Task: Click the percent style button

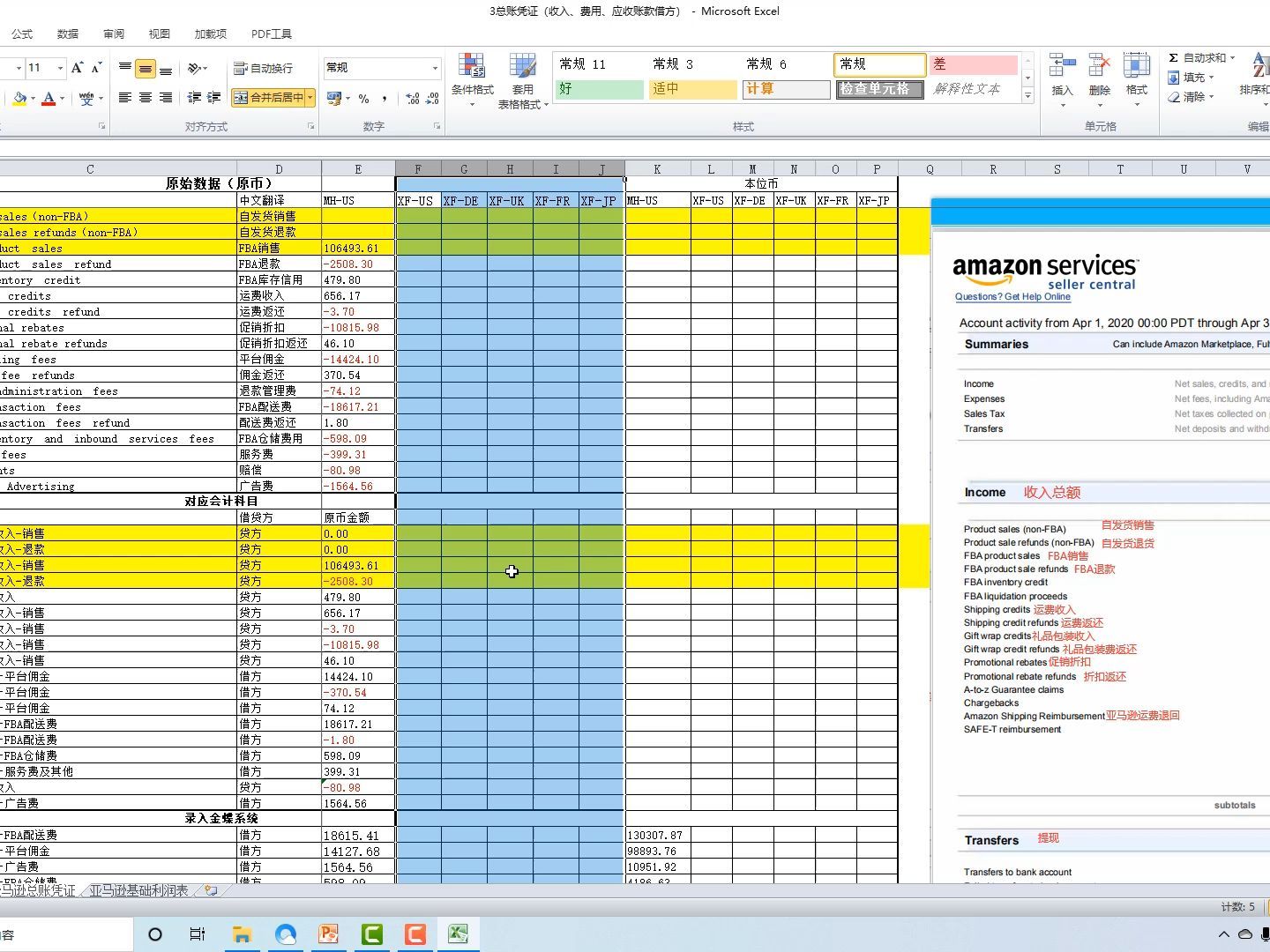Action: click(x=363, y=99)
